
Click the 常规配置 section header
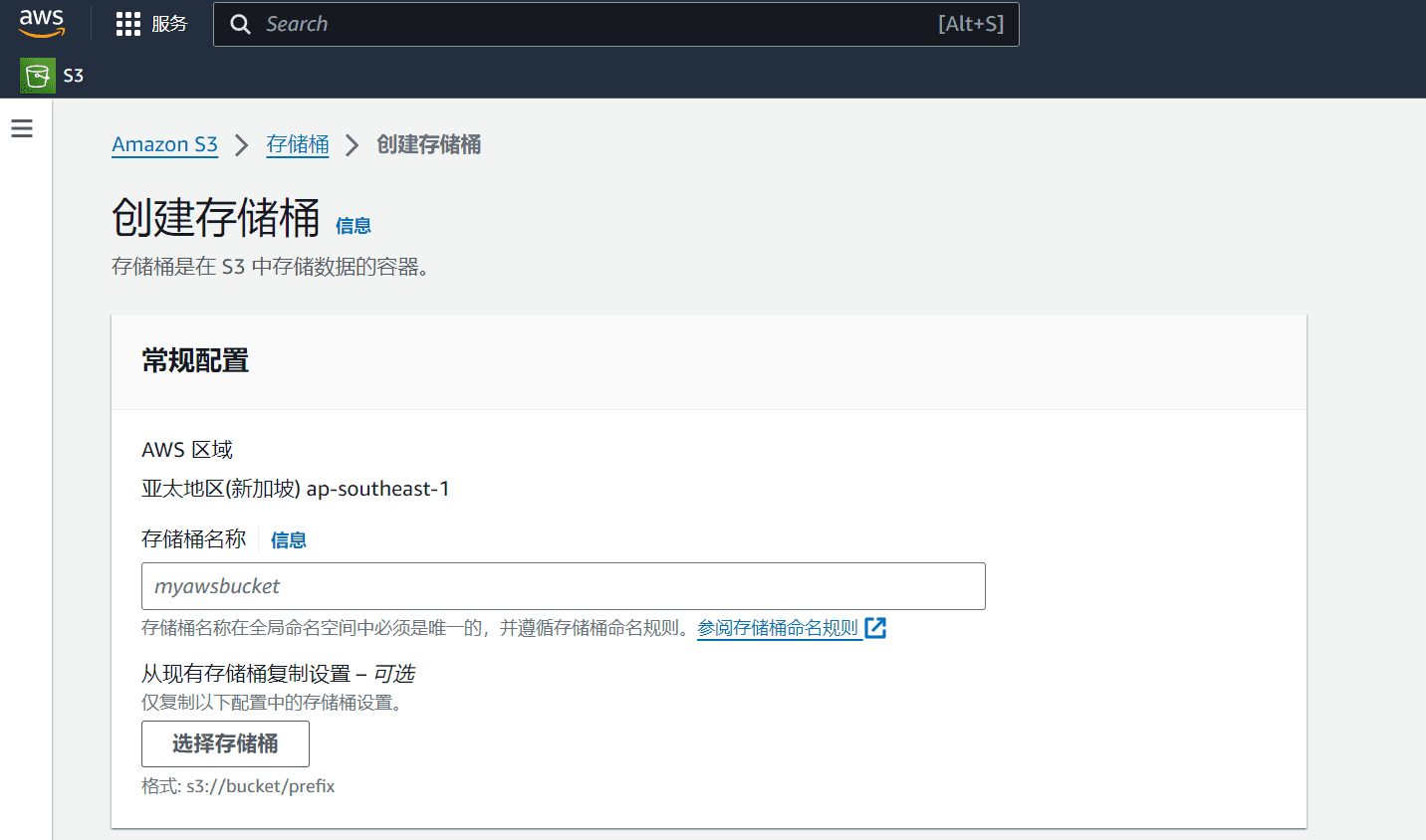click(195, 361)
